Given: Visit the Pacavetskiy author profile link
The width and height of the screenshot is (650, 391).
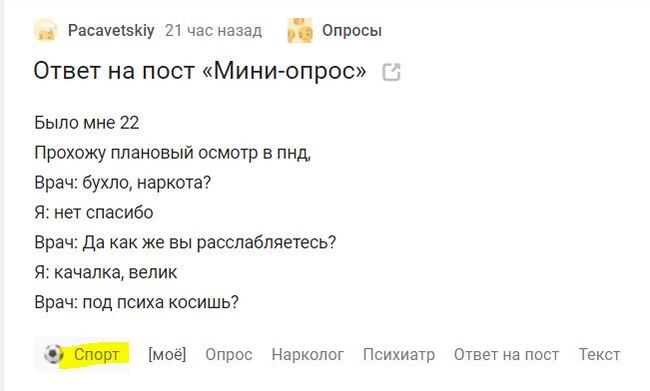Looking at the screenshot, I should [111, 30].
